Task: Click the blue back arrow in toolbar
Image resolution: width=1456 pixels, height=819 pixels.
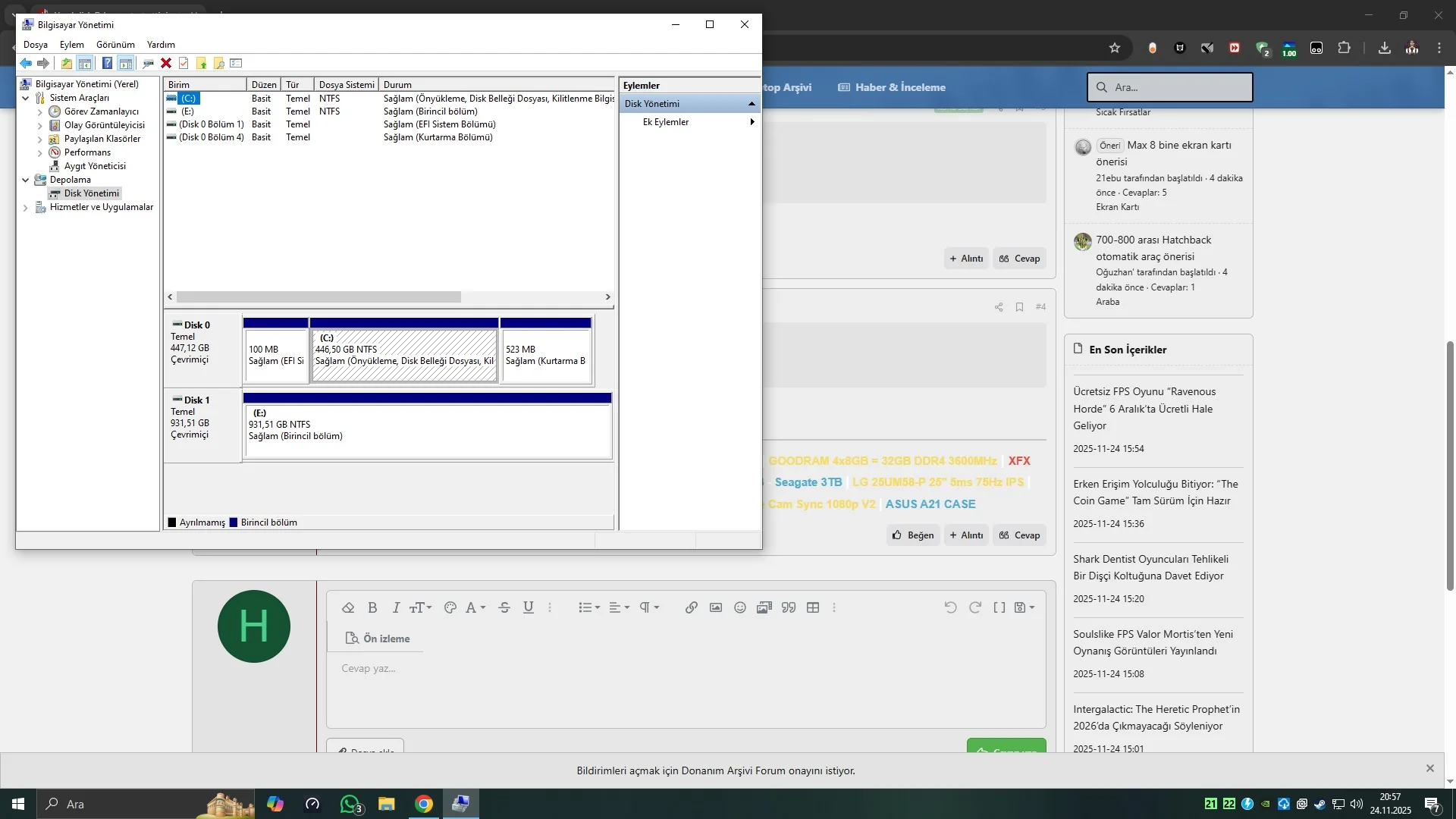Action: (x=26, y=64)
